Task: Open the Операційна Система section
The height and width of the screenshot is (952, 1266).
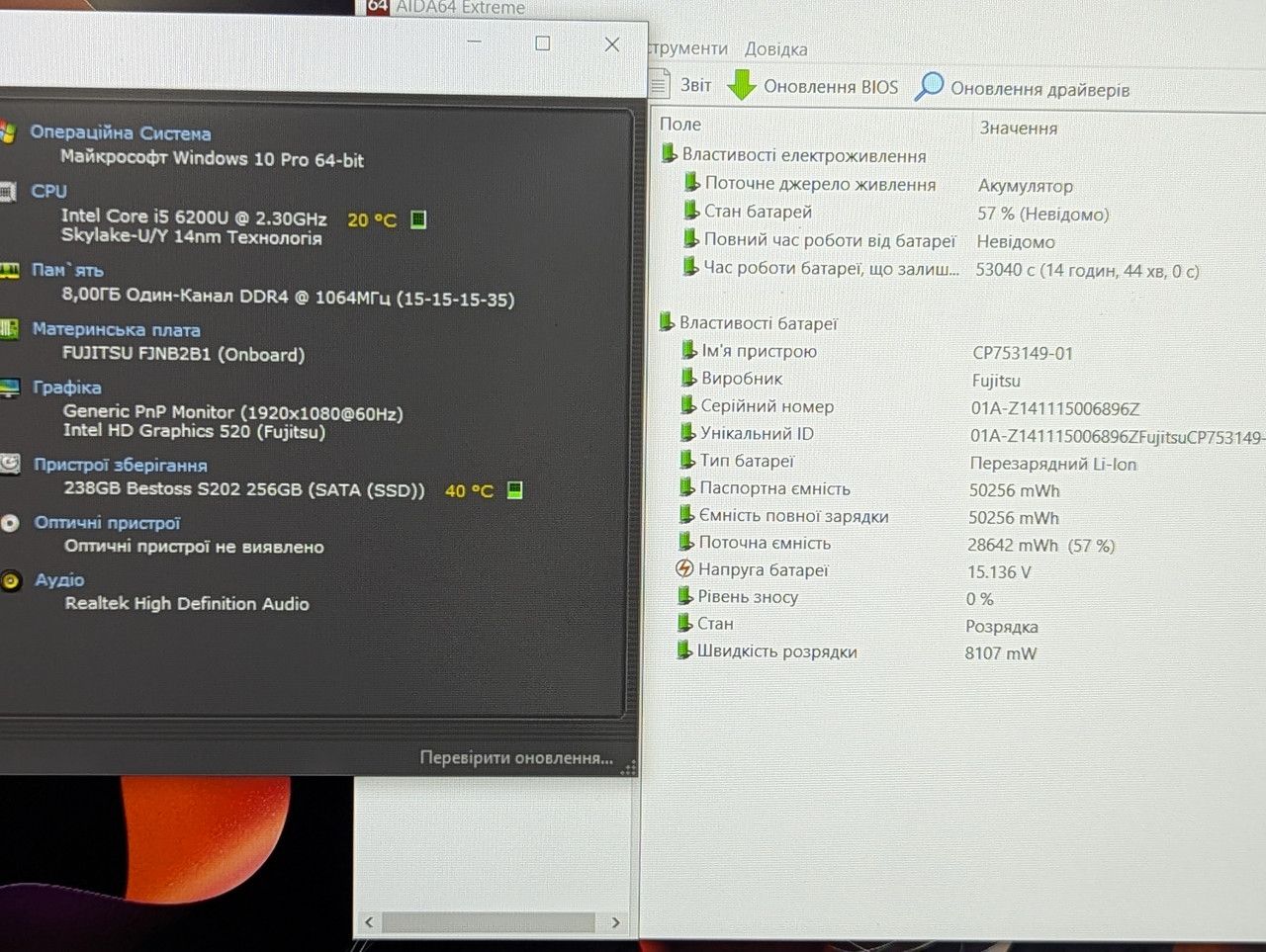Action: pyautogui.click(x=121, y=132)
